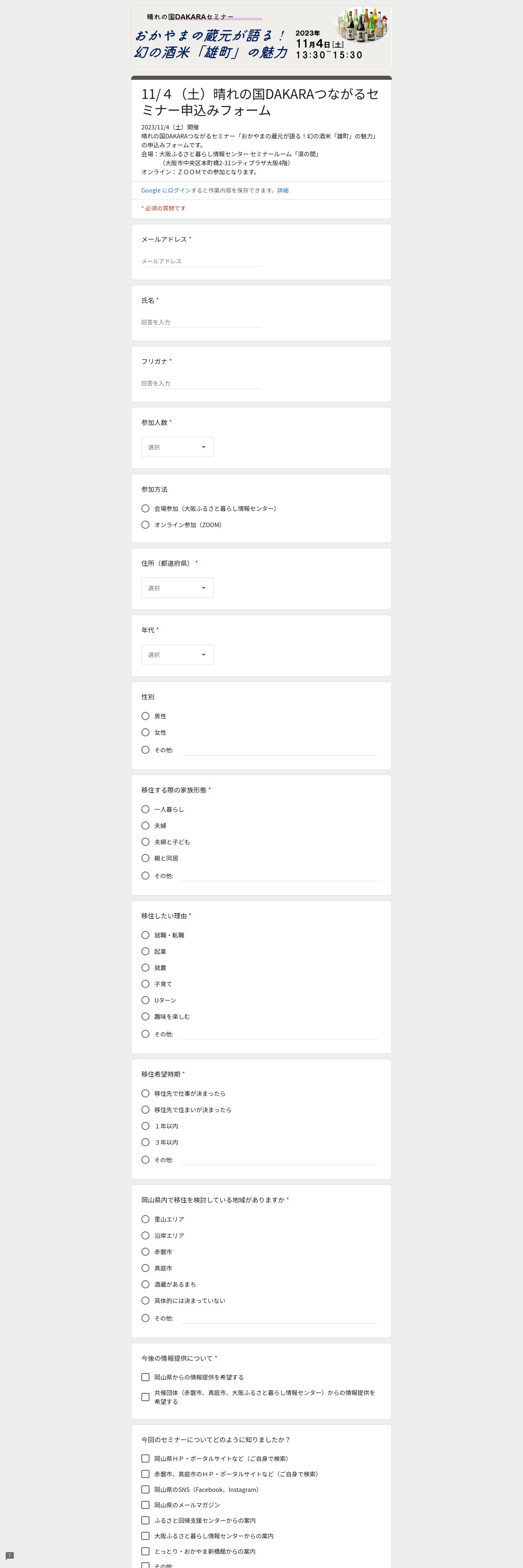Click the メールアドレス input field
The height and width of the screenshot is (1568, 523).
tap(202, 261)
